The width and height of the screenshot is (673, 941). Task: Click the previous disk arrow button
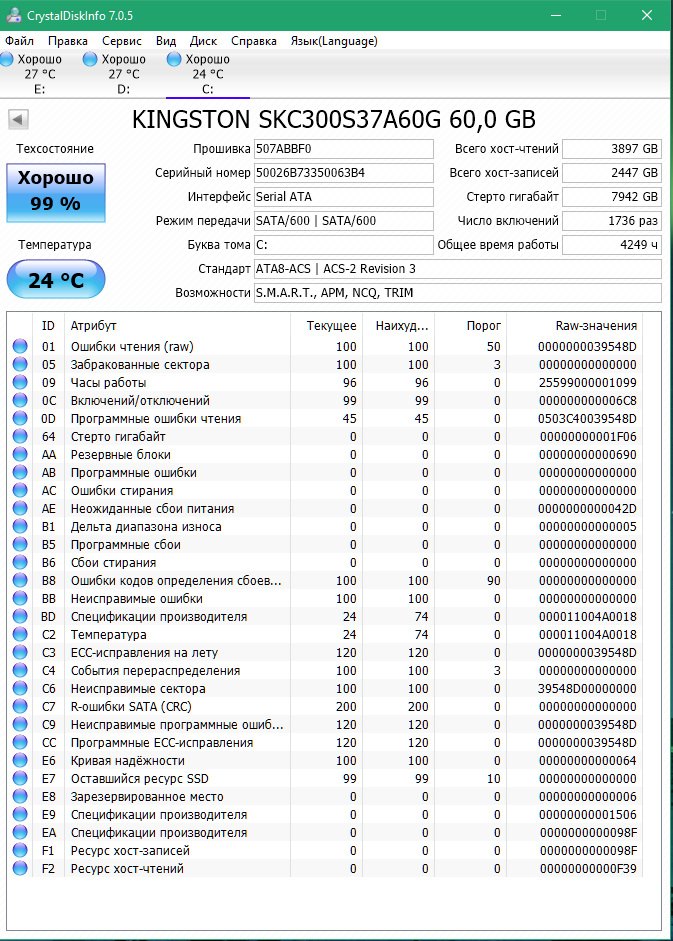18,119
